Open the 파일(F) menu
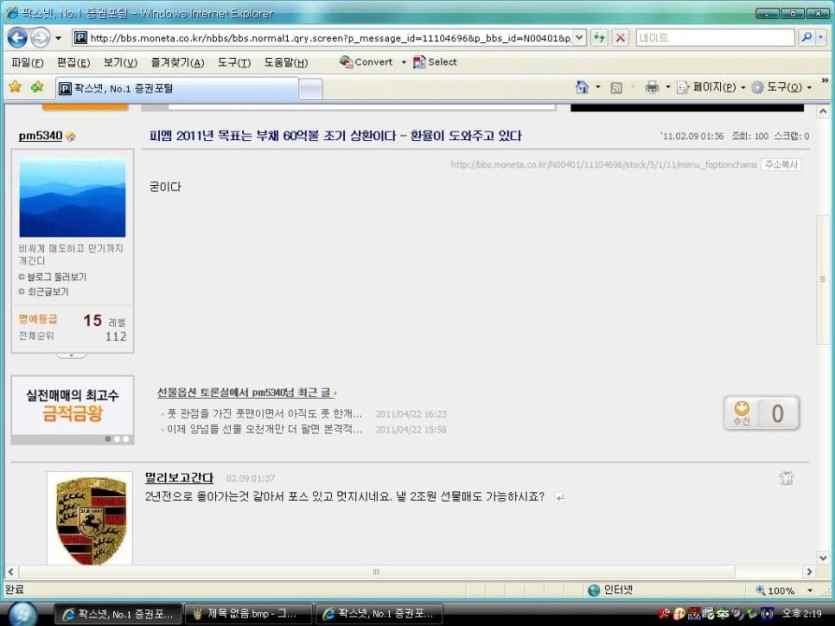 click(x=27, y=62)
